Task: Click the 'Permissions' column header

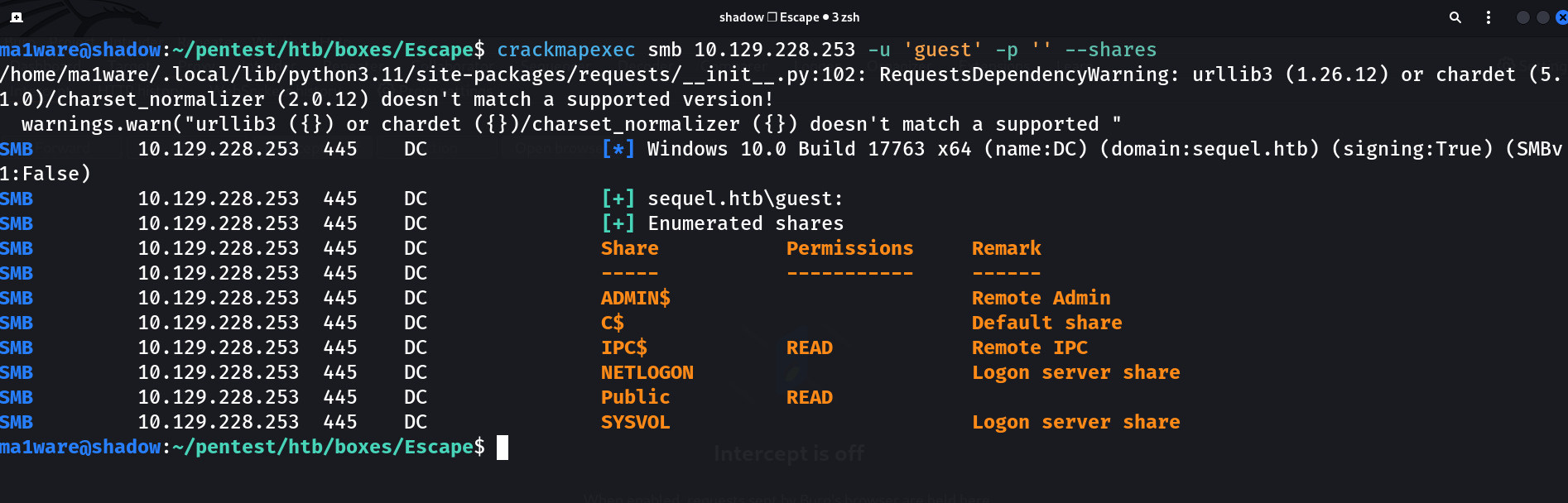Action: 850,248
